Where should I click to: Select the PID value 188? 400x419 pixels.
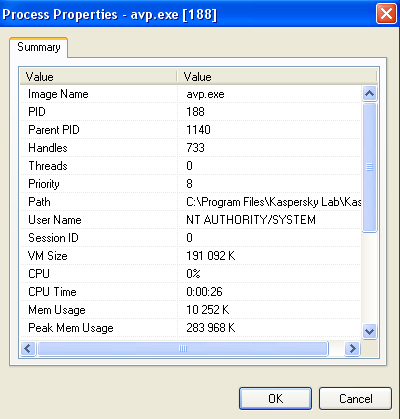click(x=195, y=112)
